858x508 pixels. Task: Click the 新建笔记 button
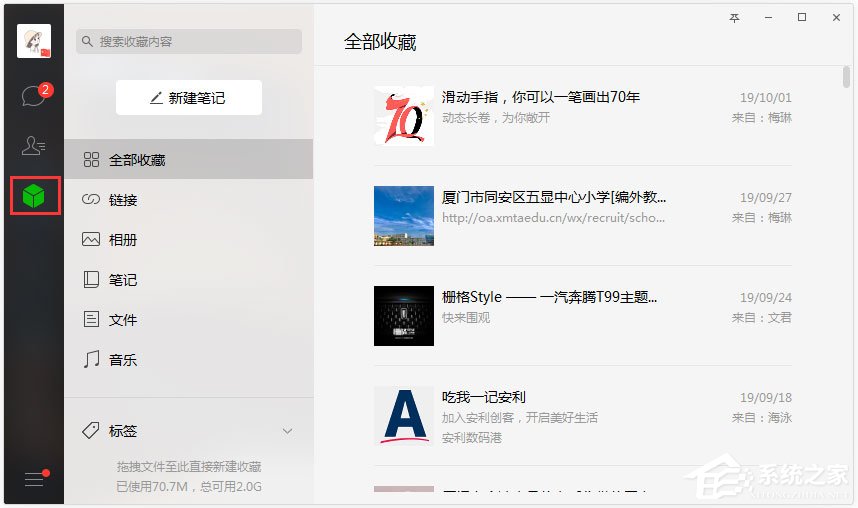coord(188,98)
